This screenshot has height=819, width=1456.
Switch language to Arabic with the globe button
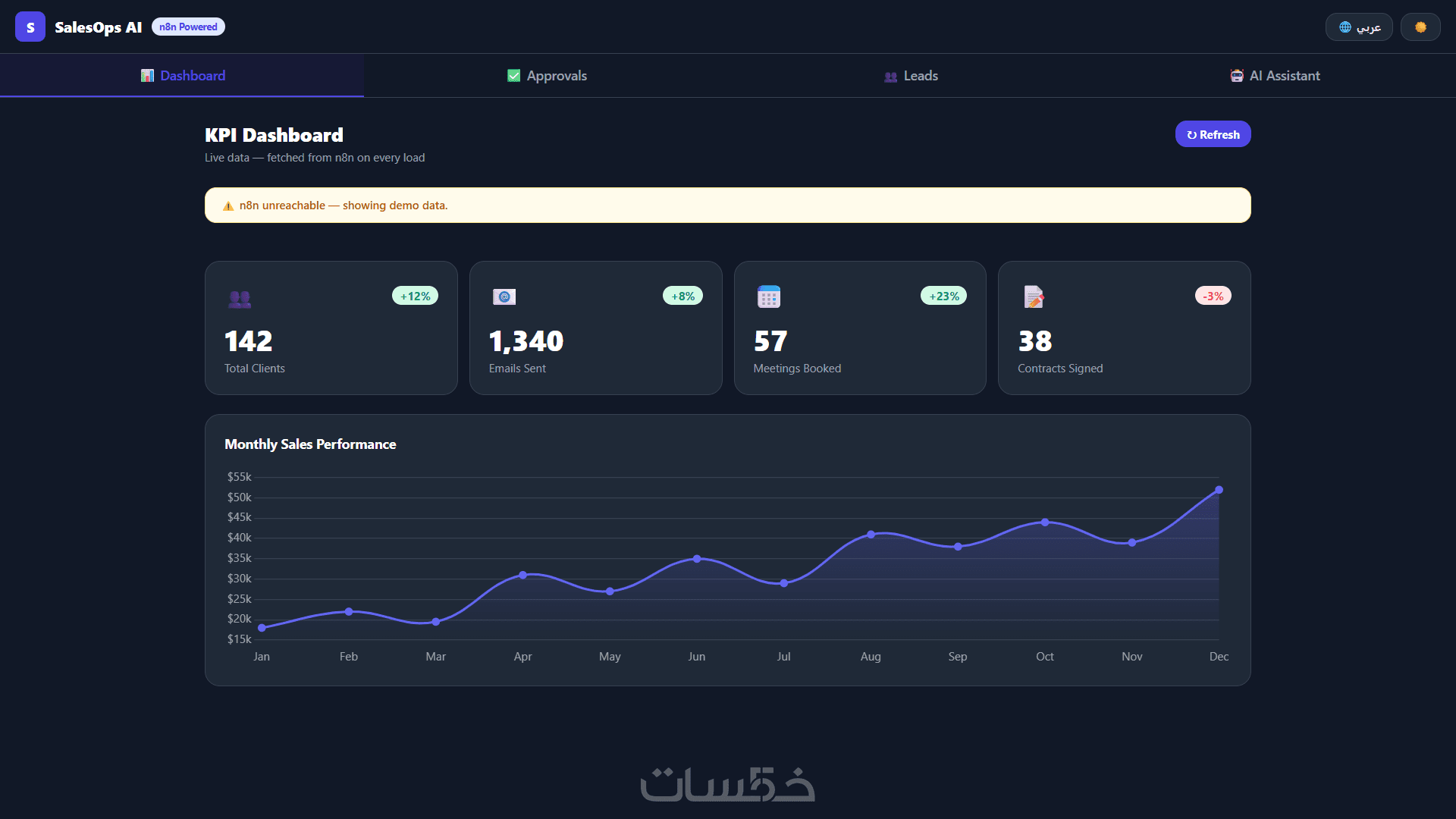click(1358, 27)
